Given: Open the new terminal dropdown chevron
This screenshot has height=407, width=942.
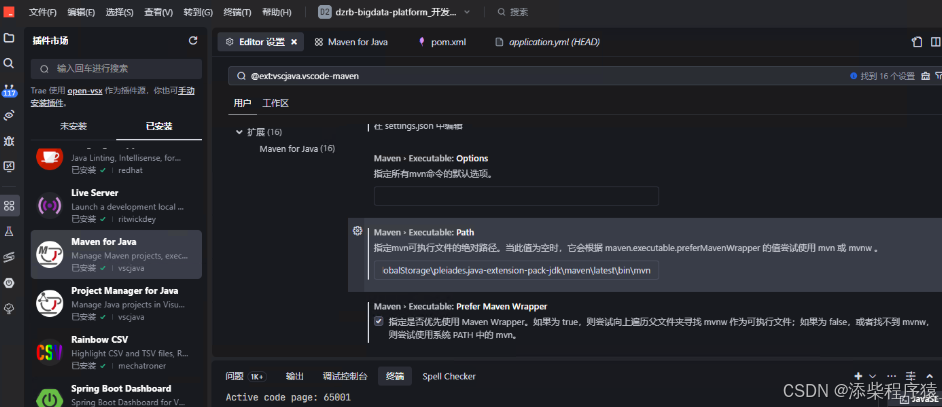Looking at the screenshot, I should click(873, 376).
